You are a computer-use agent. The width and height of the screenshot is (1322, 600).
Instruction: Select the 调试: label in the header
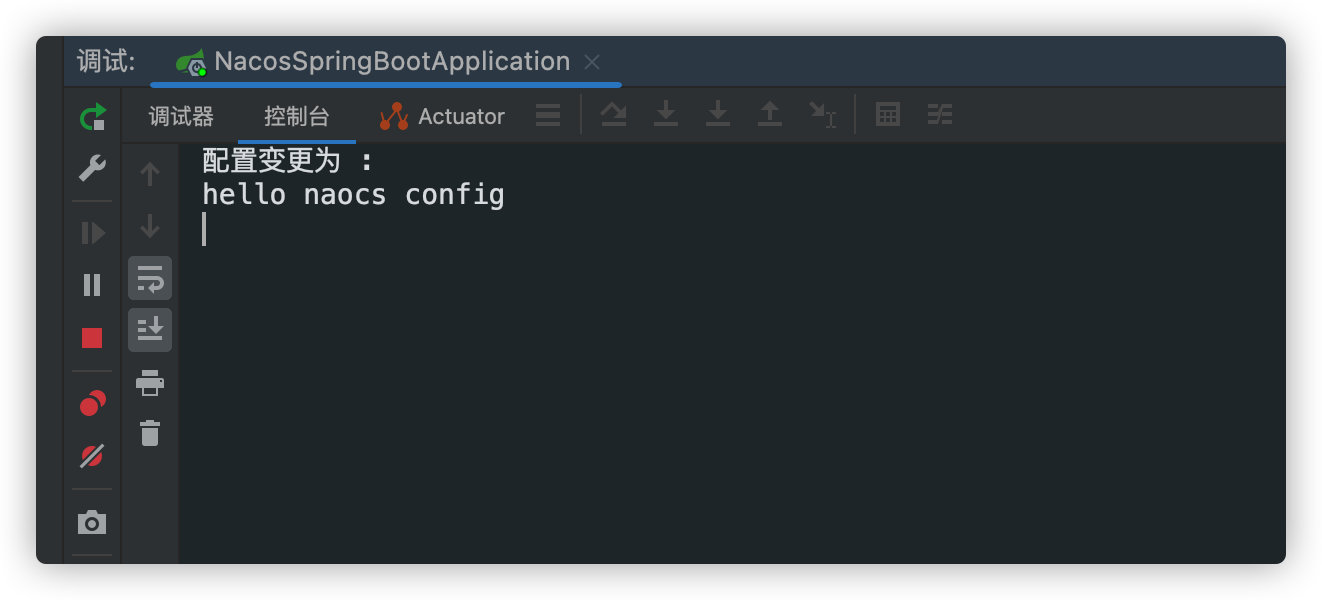point(106,61)
